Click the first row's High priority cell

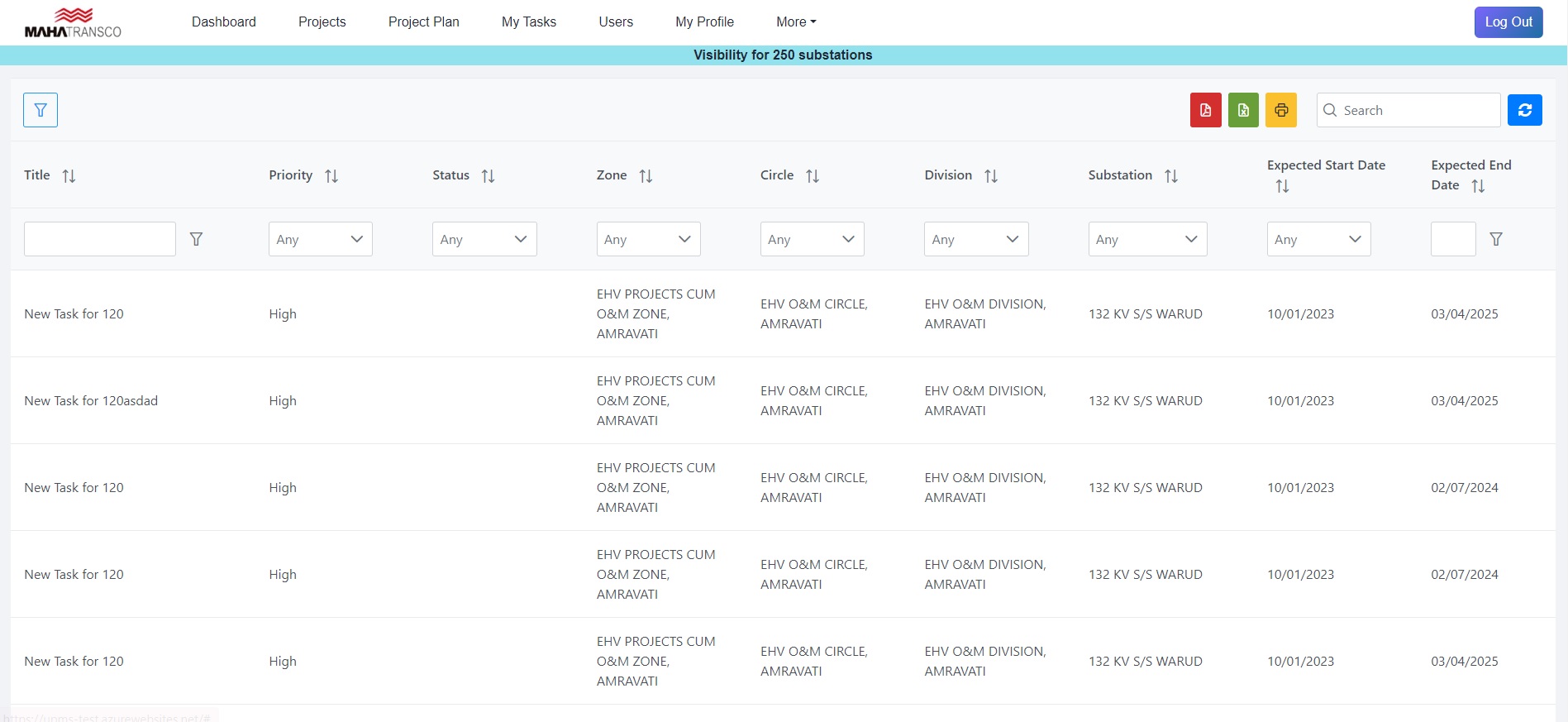point(283,314)
